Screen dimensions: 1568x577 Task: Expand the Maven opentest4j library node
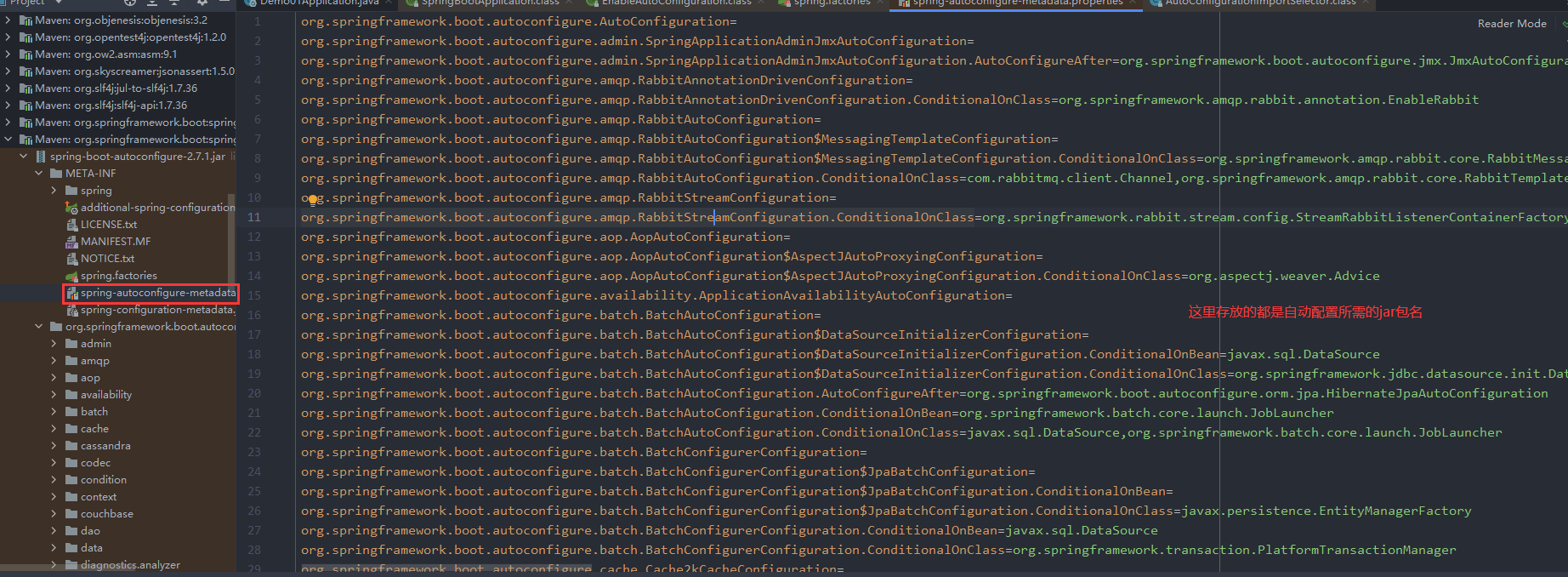(x=9, y=37)
